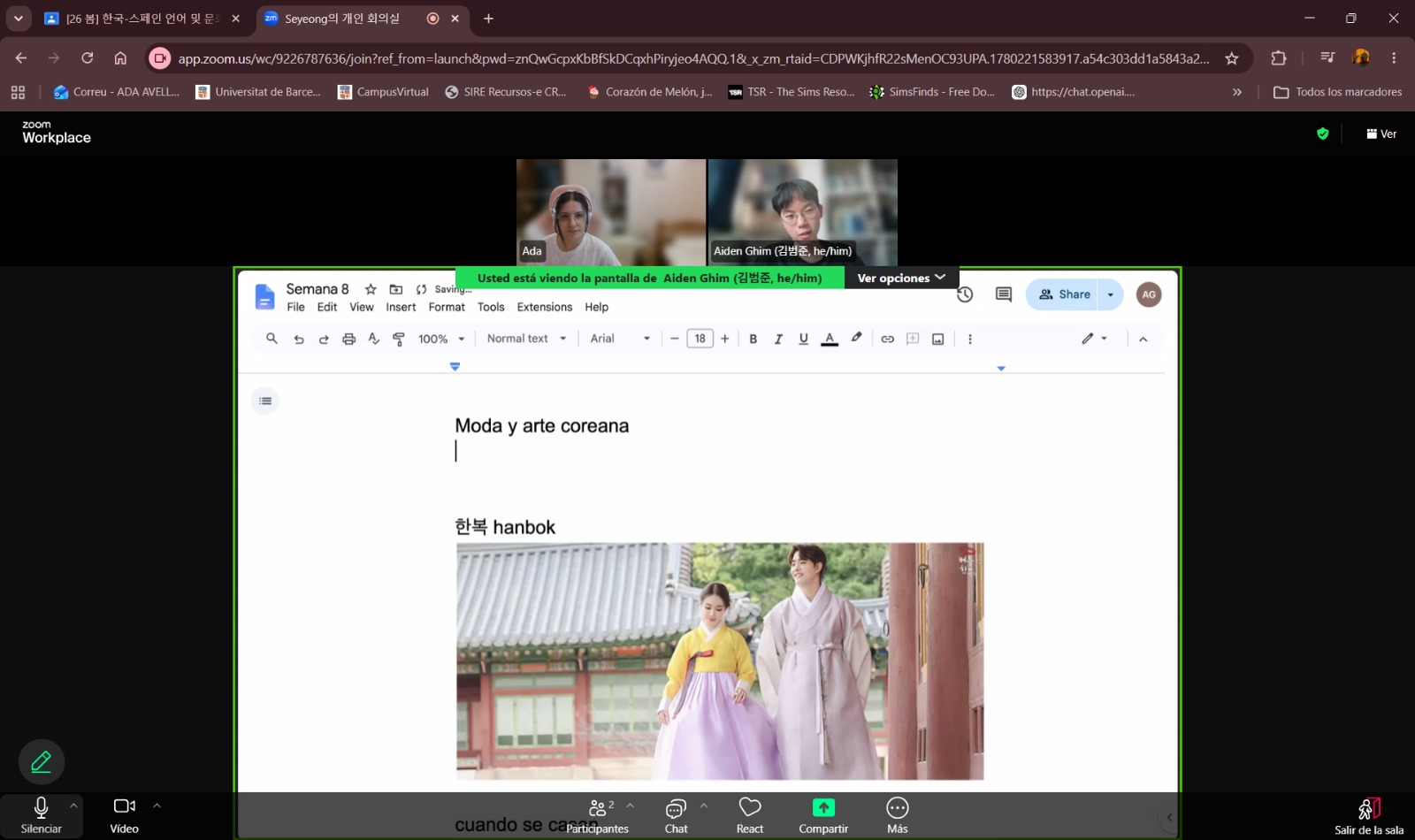Expand audio options arrow beside Silenciar
This screenshot has height=840, width=1415.
click(x=73, y=806)
